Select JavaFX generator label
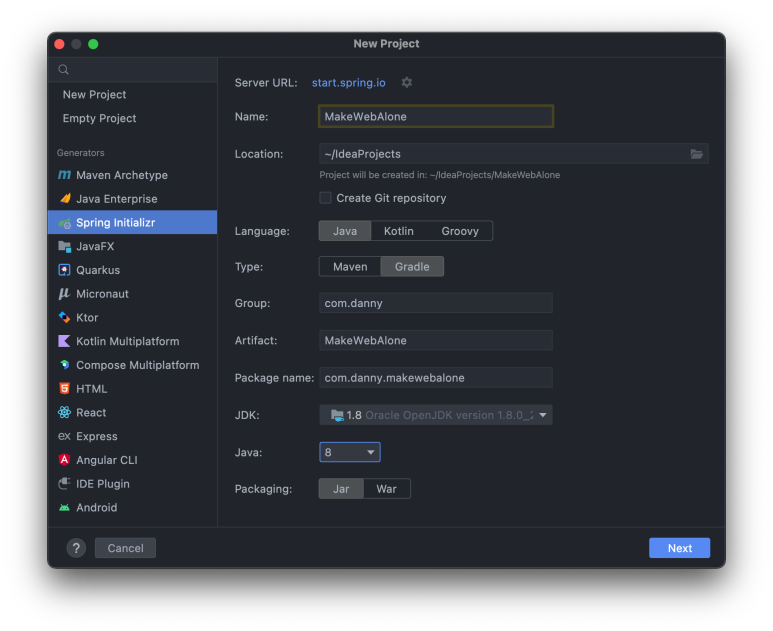Image resolution: width=773 pixels, height=631 pixels. 95,246
